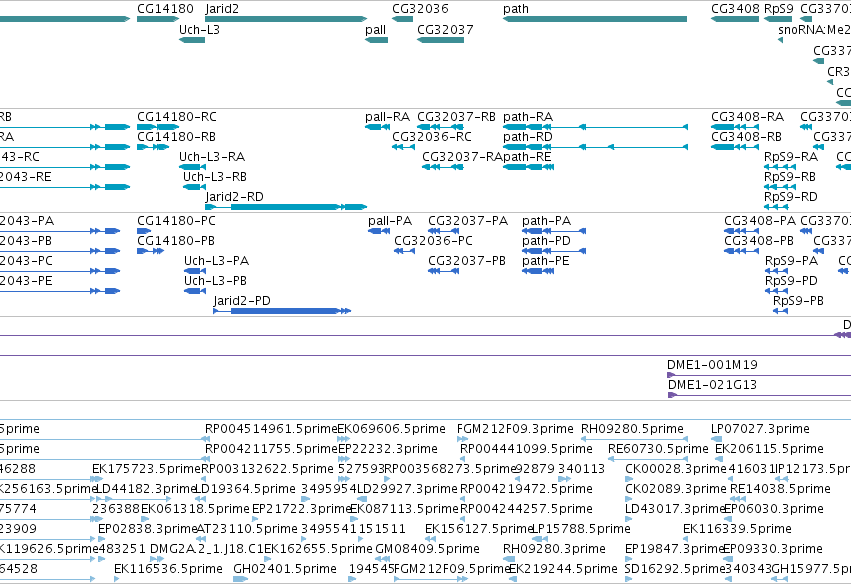Click transcript CG3408-RB
The height and width of the screenshot is (584, 851).
[x=735, y=147]
